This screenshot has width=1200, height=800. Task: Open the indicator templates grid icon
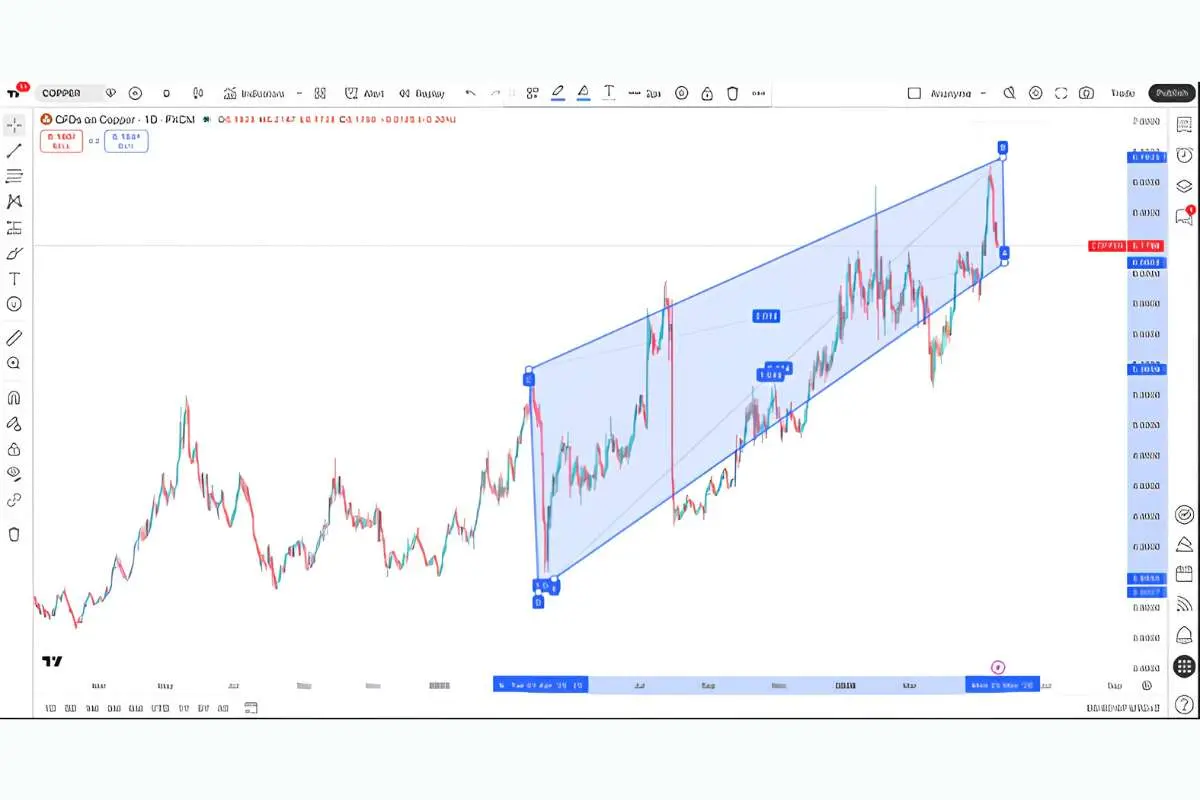(320, 93)
